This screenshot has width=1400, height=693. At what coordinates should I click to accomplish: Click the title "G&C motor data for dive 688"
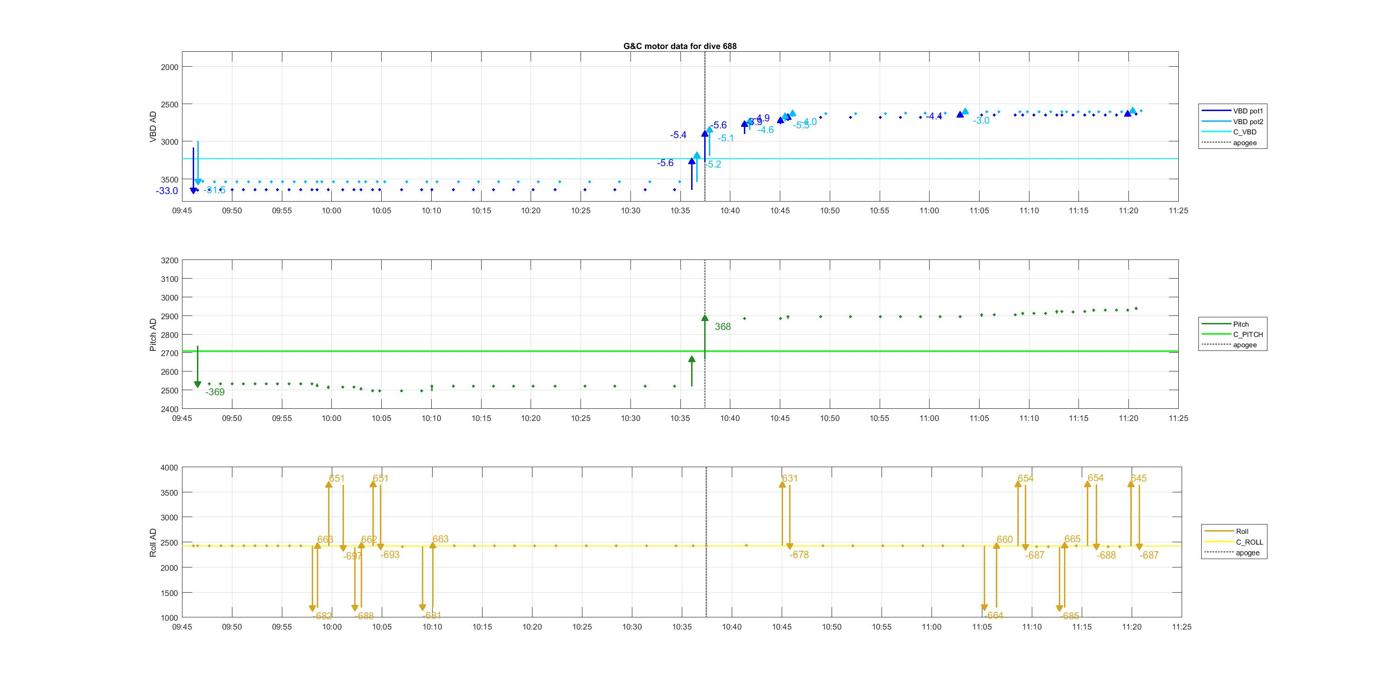coord(680,46)
